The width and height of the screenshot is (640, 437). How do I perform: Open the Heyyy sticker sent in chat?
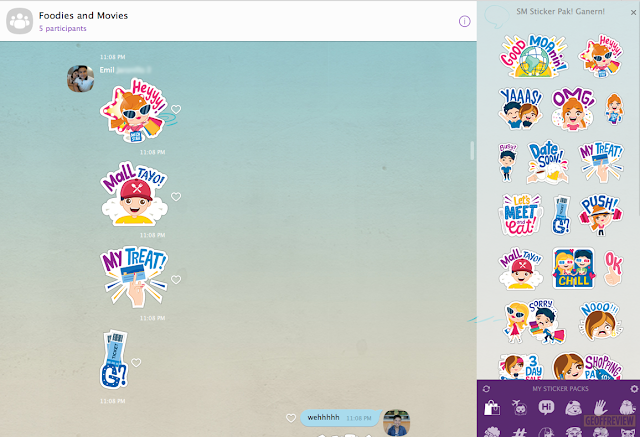coord(135,110)
